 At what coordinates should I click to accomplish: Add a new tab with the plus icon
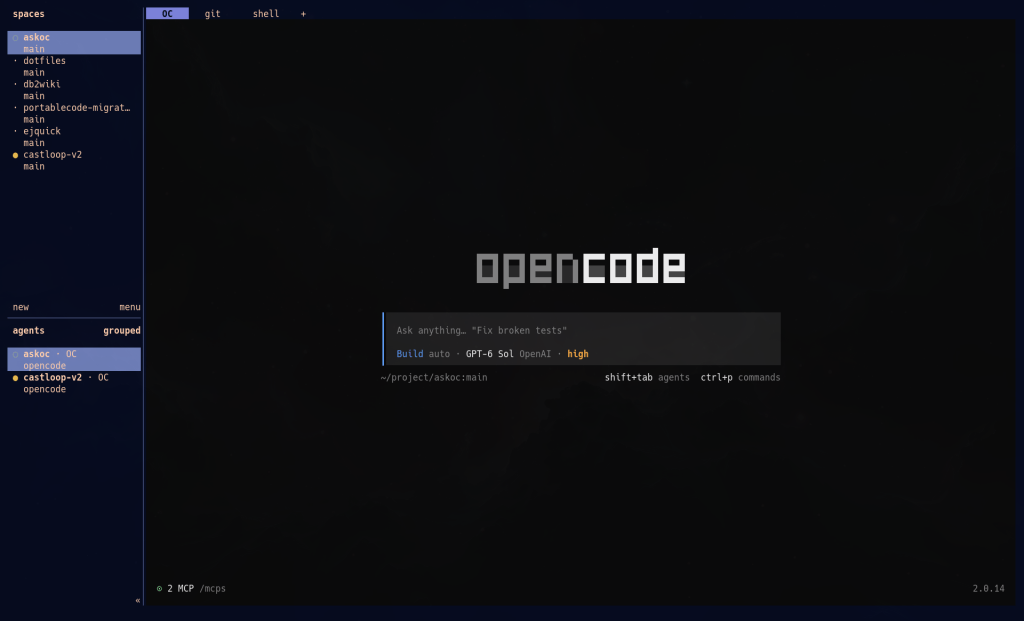(x=303, y=14)
